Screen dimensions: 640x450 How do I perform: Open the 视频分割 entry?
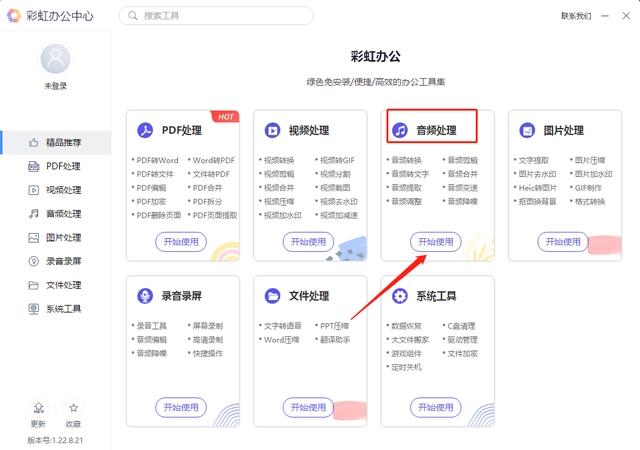335,174
